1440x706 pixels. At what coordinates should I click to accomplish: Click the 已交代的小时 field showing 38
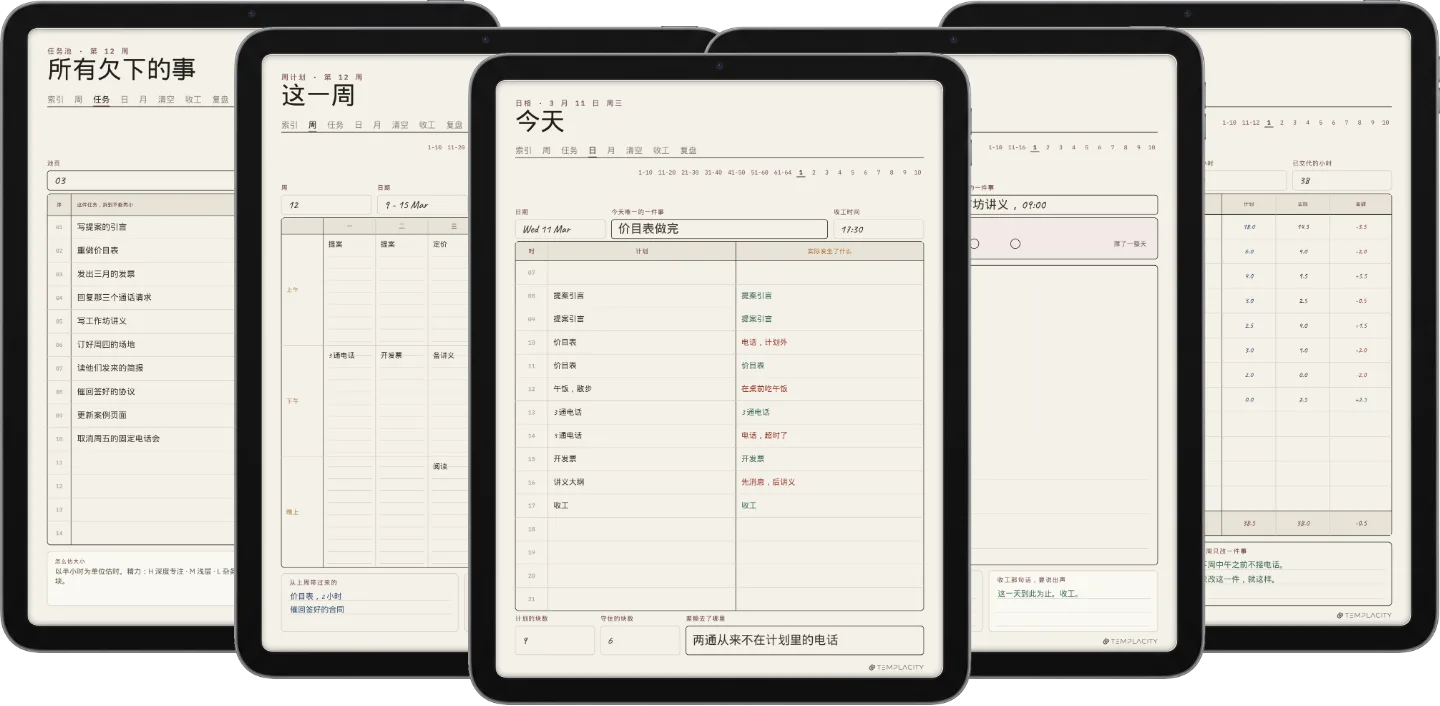coord(1341,181)
